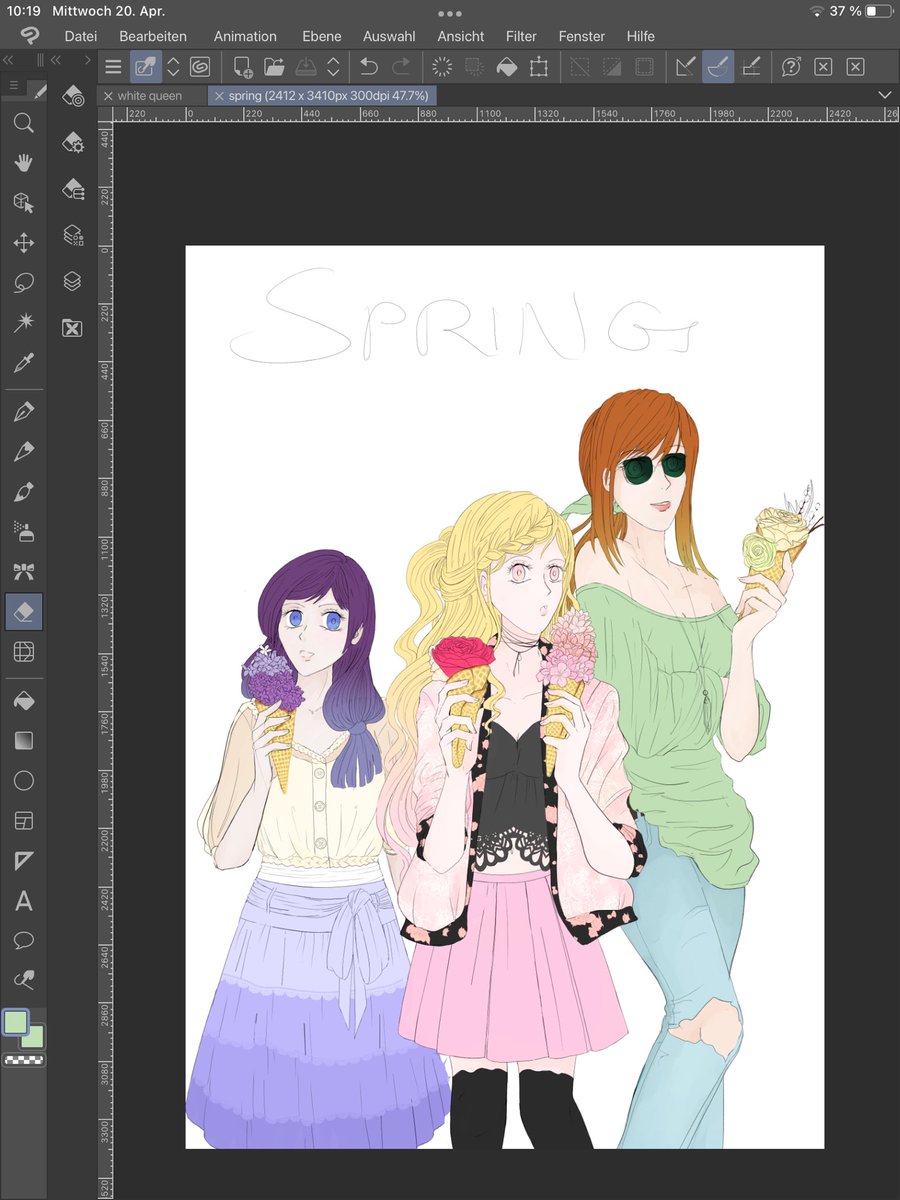Click the Fill bucket in command bar

[507, 67]
